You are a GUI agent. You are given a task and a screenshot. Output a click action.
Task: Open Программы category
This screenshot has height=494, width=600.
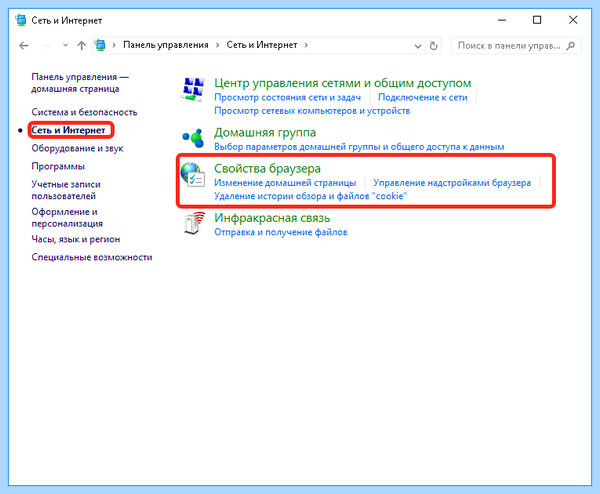[x=58, y=166]
